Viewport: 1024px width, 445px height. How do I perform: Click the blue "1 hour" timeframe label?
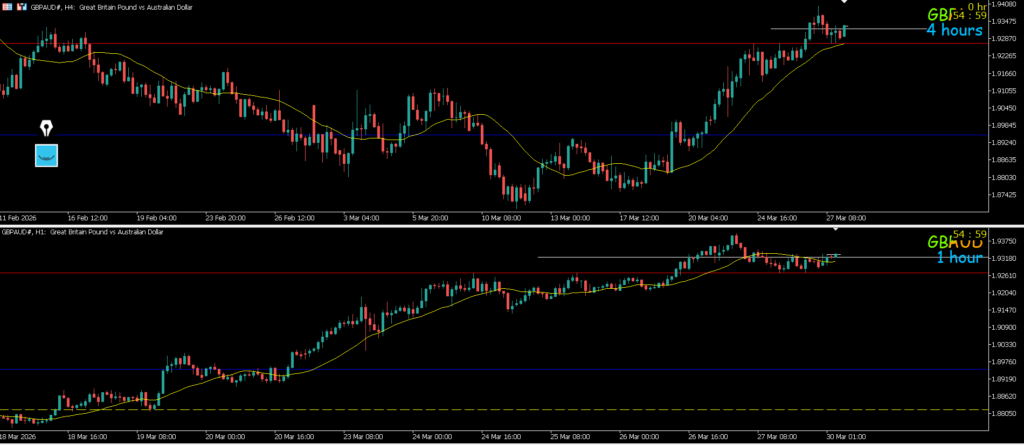pos(958,258)
